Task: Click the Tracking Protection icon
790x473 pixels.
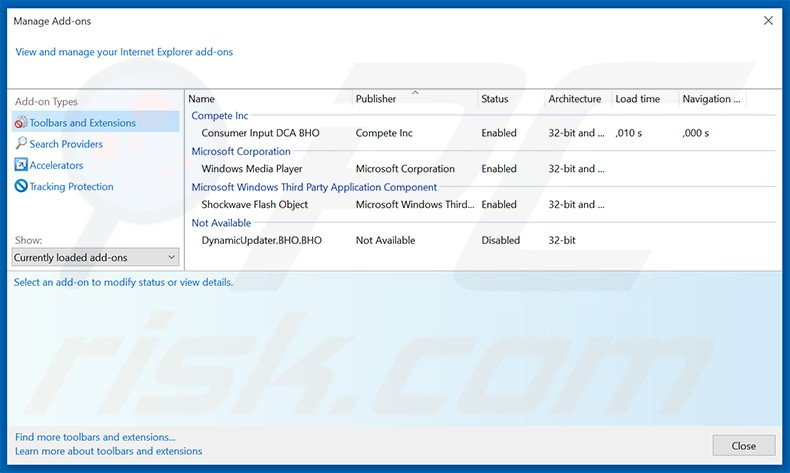Action: (x=21, y=186)
